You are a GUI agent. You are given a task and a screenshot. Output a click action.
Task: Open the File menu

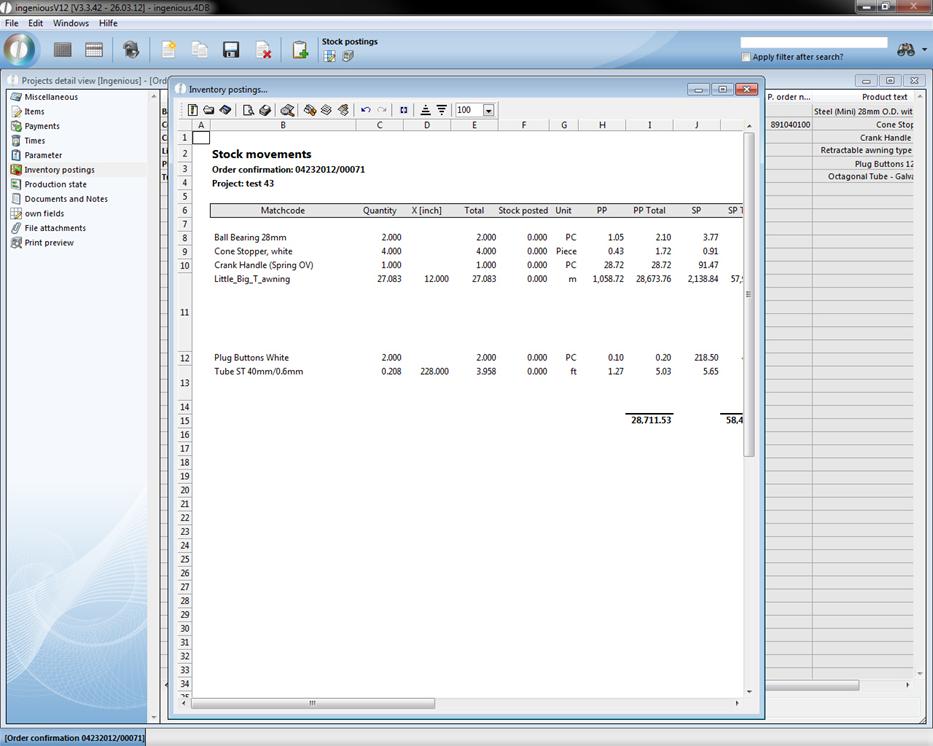click(x=12, y=23)
